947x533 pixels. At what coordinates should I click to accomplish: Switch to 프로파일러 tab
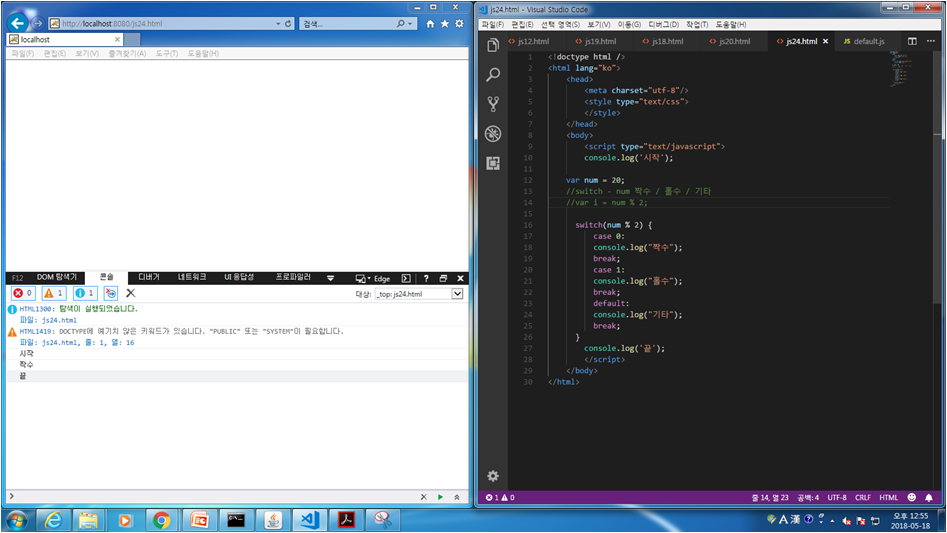pos(293,277)
